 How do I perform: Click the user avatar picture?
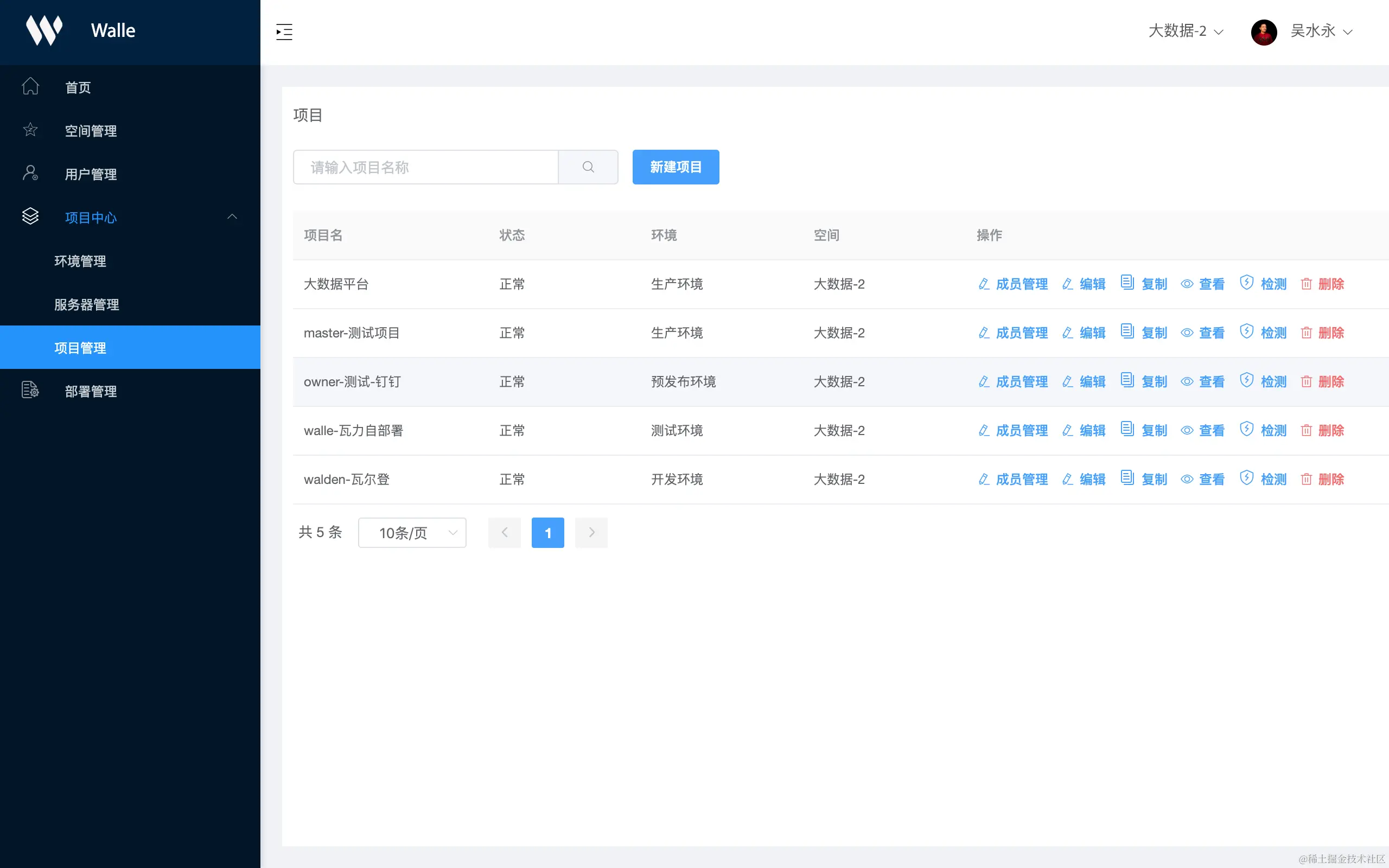(1263, 31)
